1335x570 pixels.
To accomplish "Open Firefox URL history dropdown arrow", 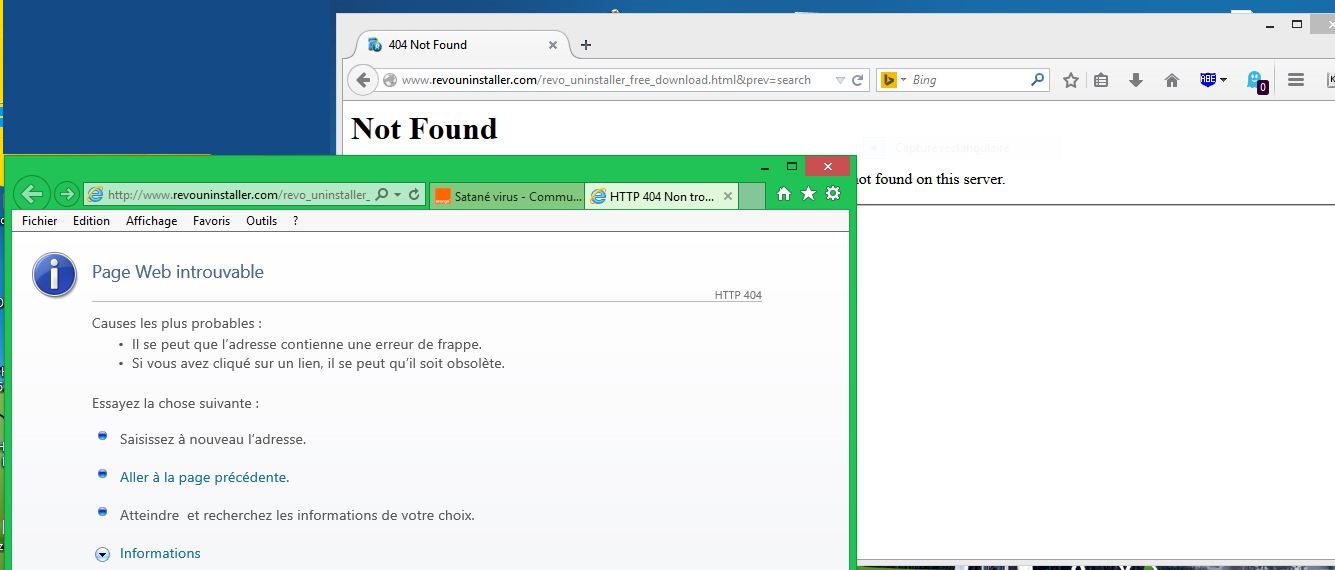I will (x=840, y=80).
